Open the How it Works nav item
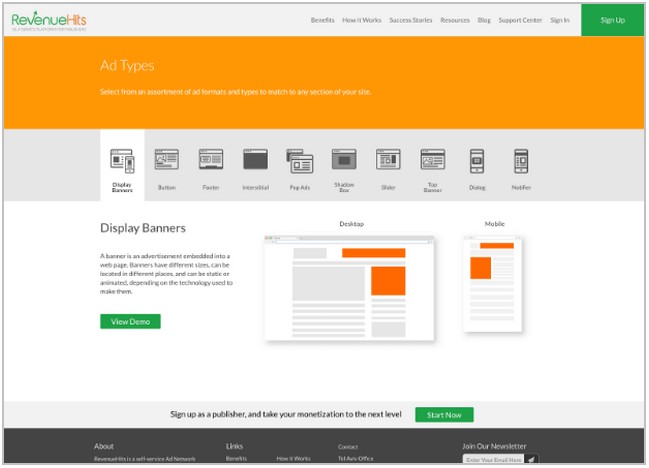 pos(362,20)
